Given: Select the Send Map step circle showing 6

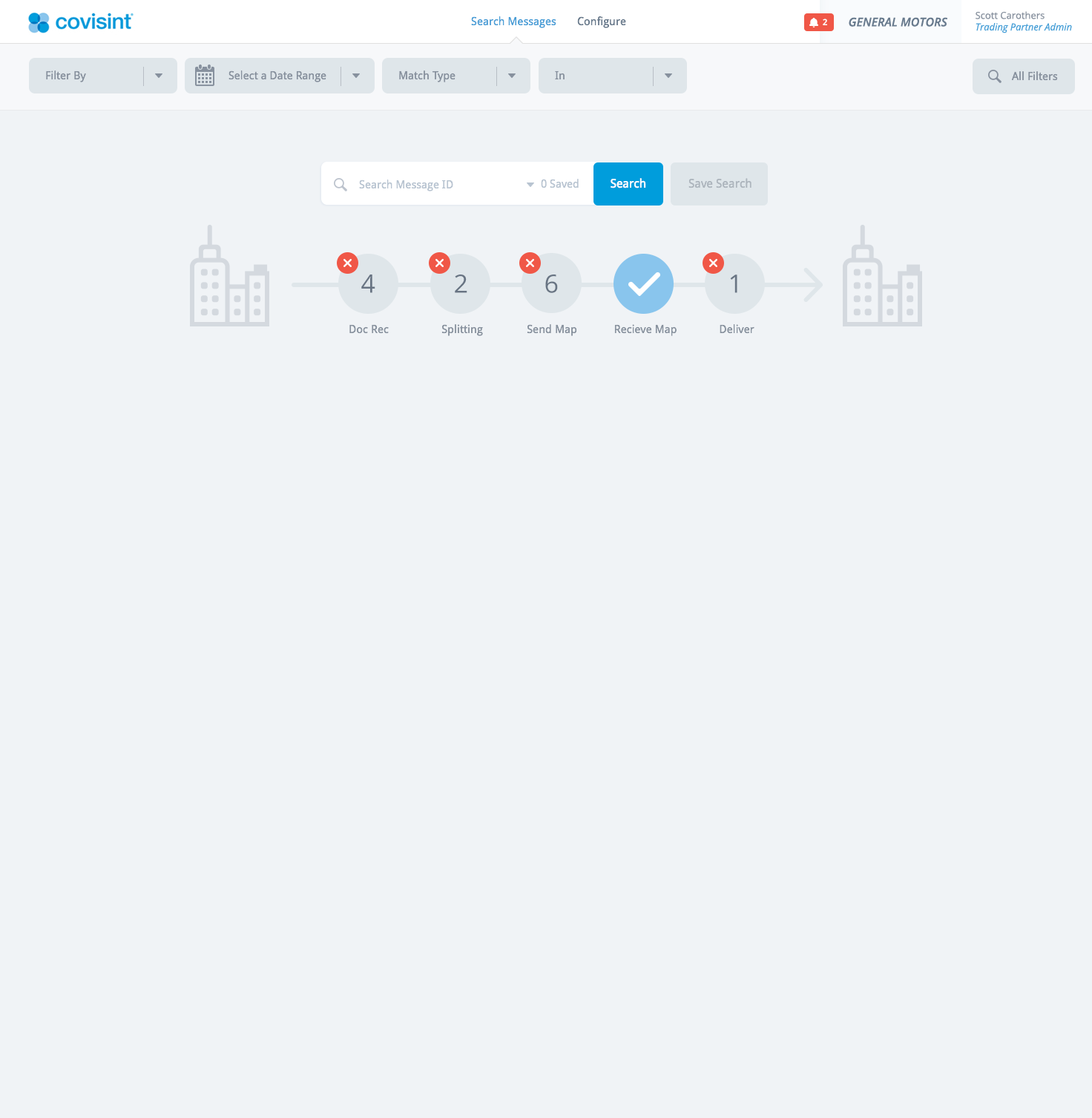Looking at the screenshot, I should [x=551, y=284].
